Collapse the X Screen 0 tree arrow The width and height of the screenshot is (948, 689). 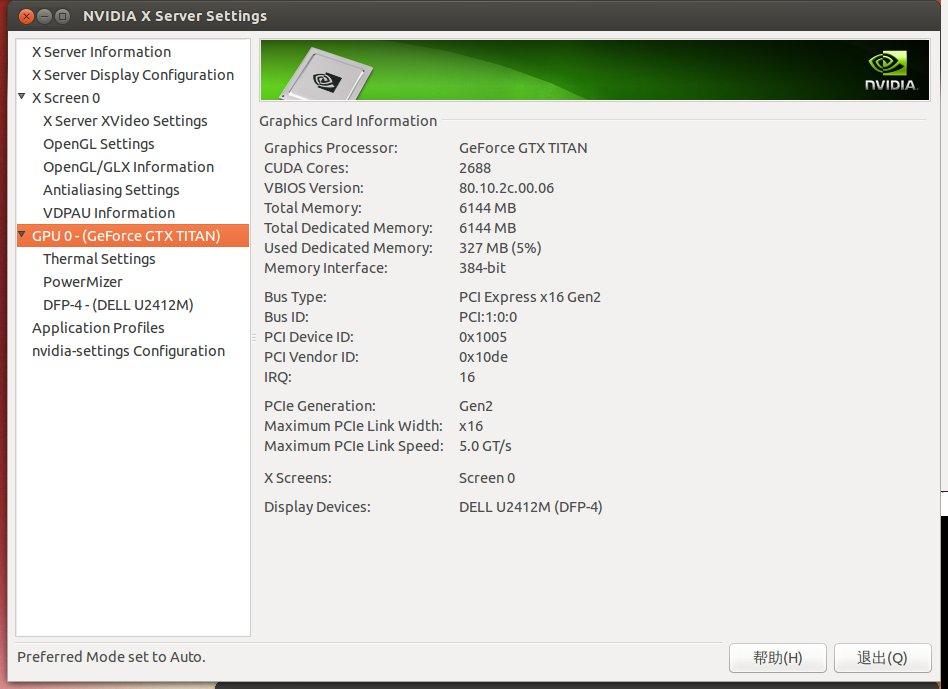[x=22, y=97]
